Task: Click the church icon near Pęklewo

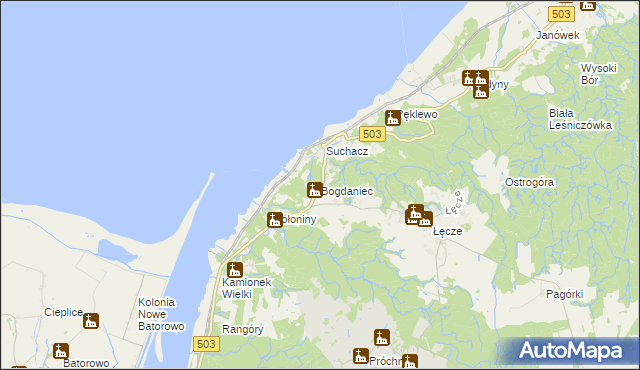Action: click(393, 118)
